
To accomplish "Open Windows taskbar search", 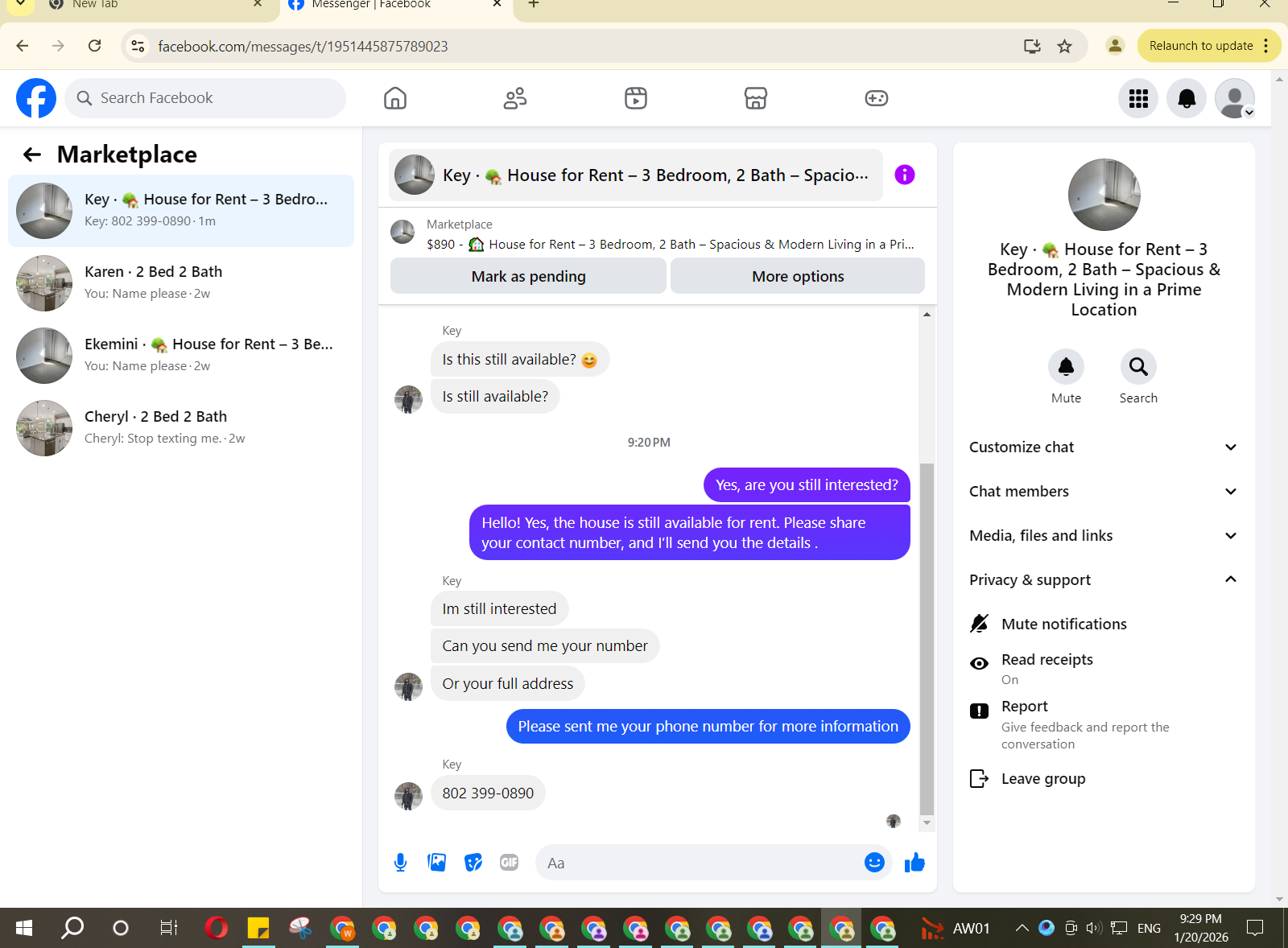I will 72,928.
